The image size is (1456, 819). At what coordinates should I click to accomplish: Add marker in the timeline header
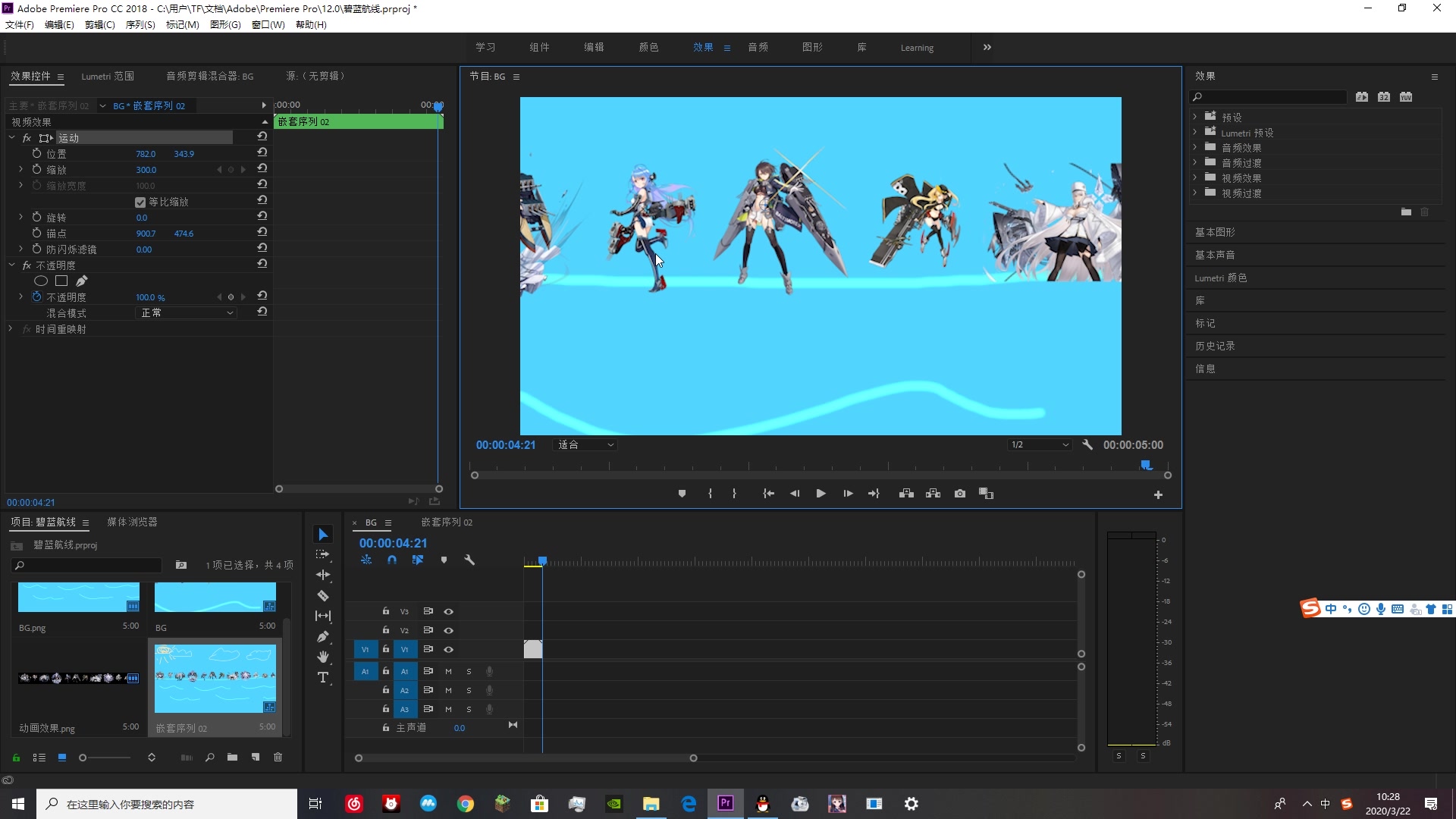point(444,560)
